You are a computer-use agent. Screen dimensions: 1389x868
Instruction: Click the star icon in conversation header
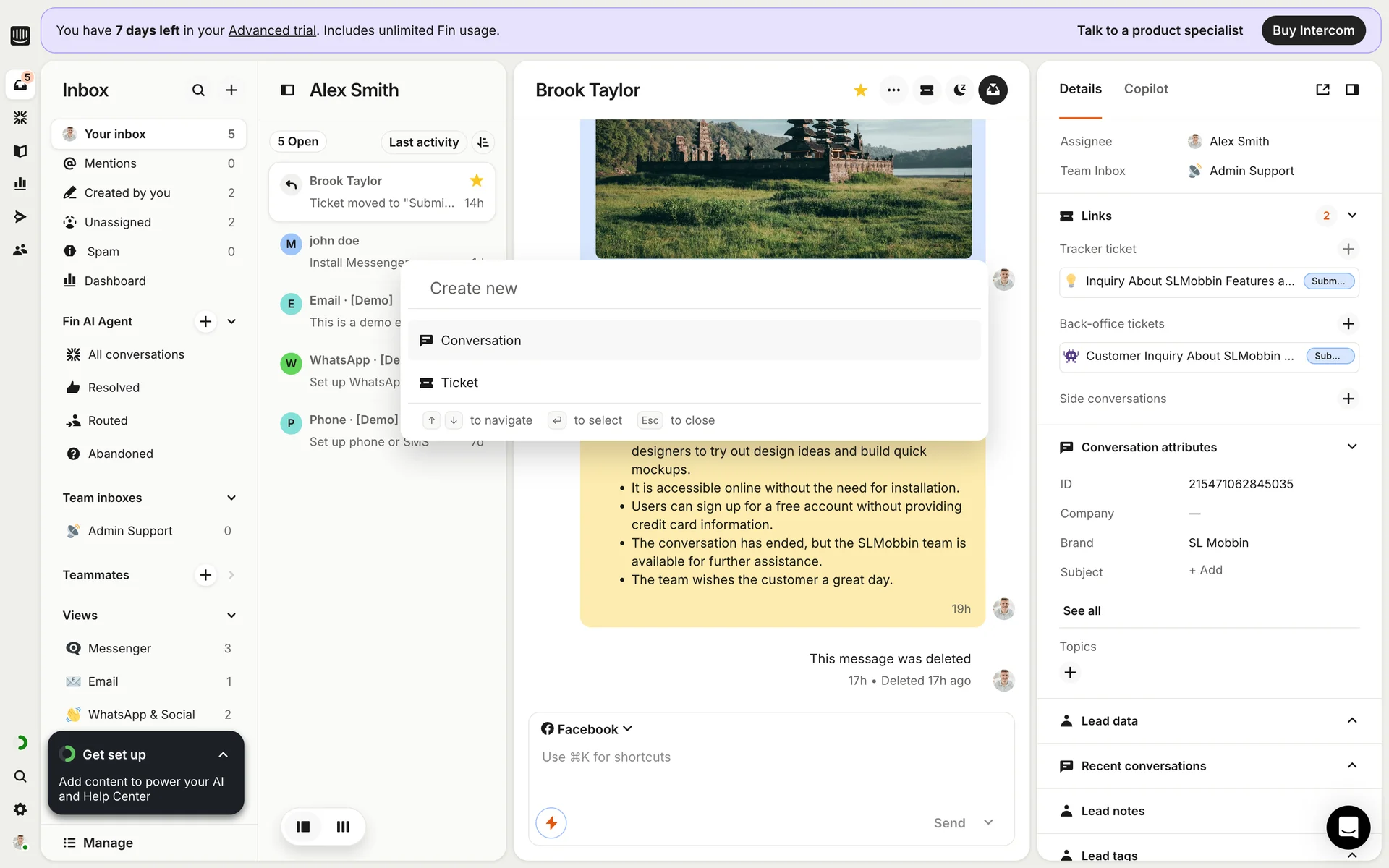pyautogui.click(x=860, y=90)
